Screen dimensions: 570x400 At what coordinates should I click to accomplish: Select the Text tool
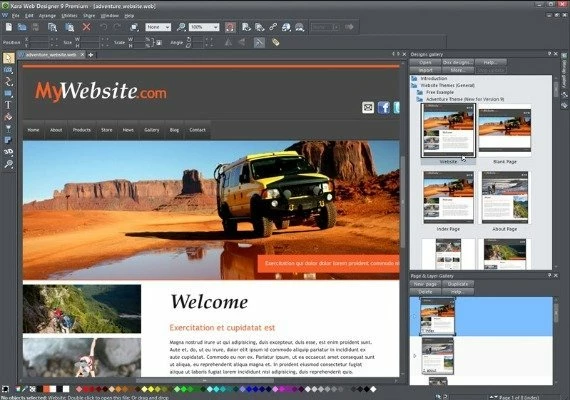click(x=8, y=105)
